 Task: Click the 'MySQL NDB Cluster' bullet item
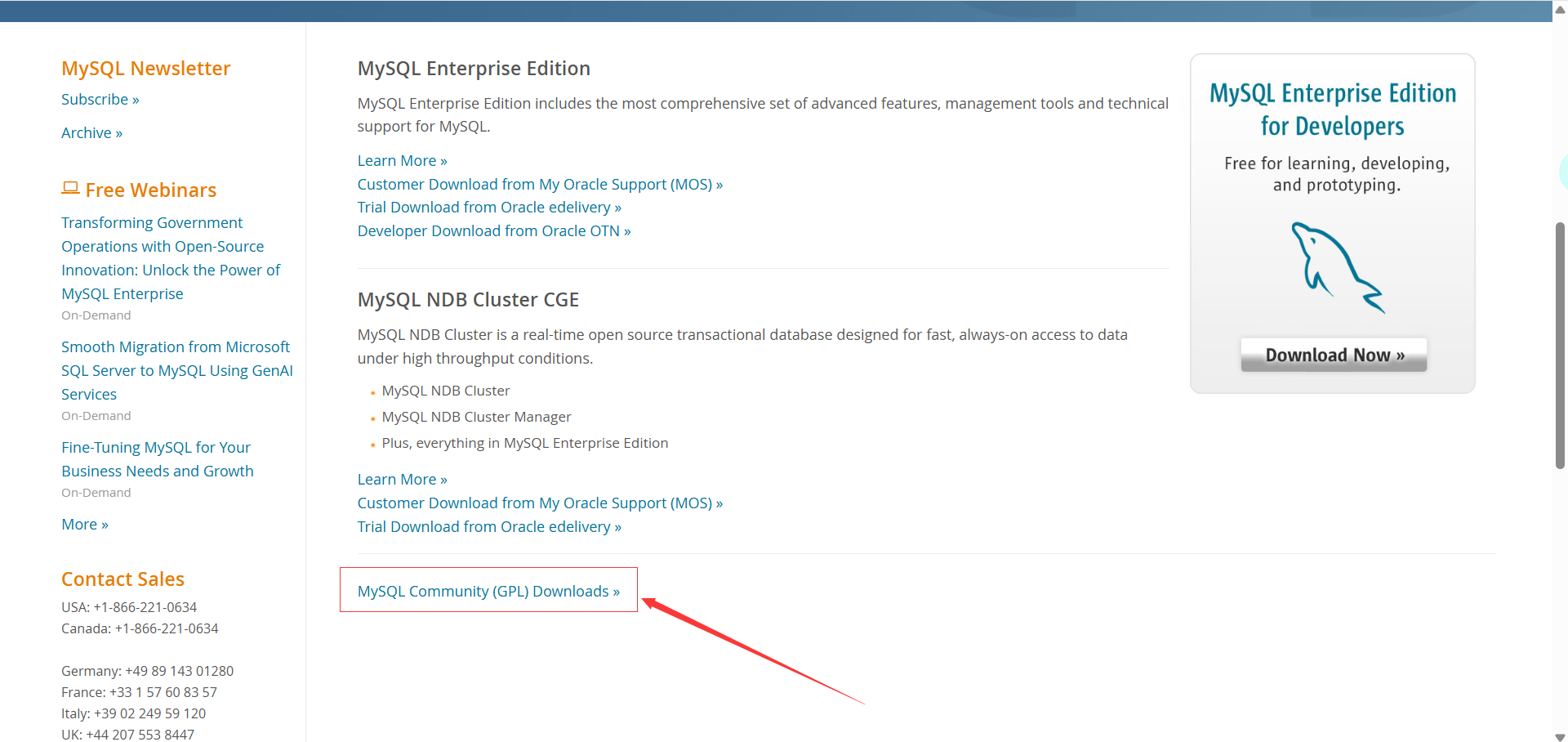[x=446, y=391]
